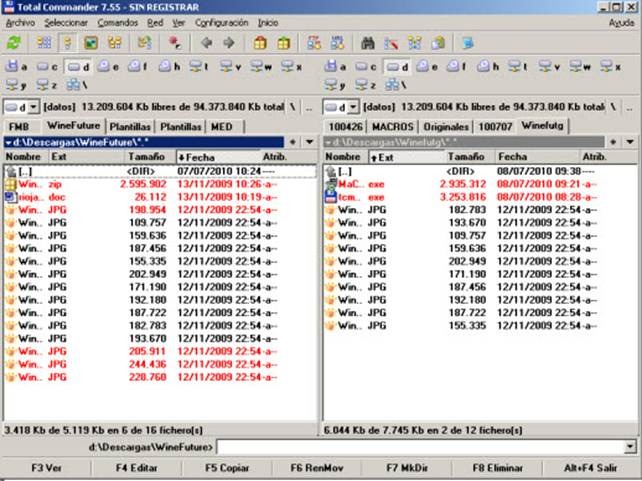642x481 pixels.
Task: Switch to the MACROS tab in right panel
Action: click(392, 126)
